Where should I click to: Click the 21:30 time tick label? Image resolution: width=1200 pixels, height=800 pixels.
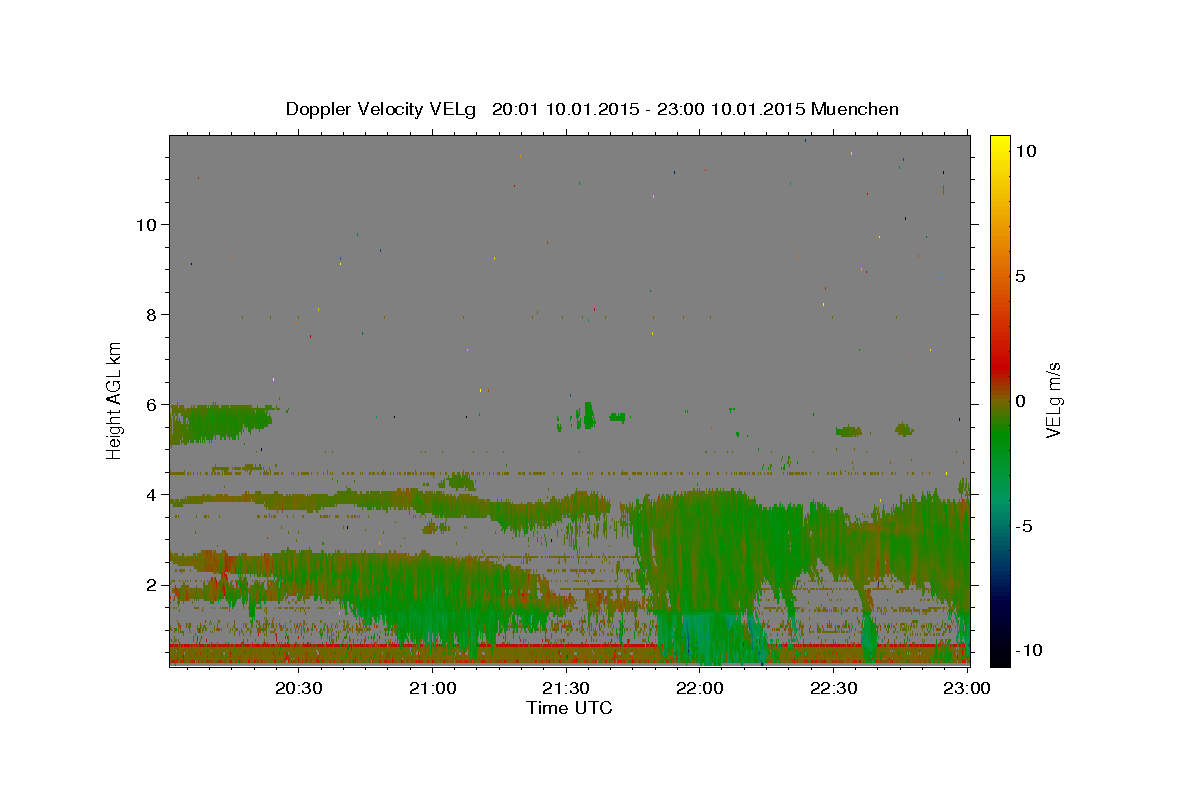coord(566,688)
